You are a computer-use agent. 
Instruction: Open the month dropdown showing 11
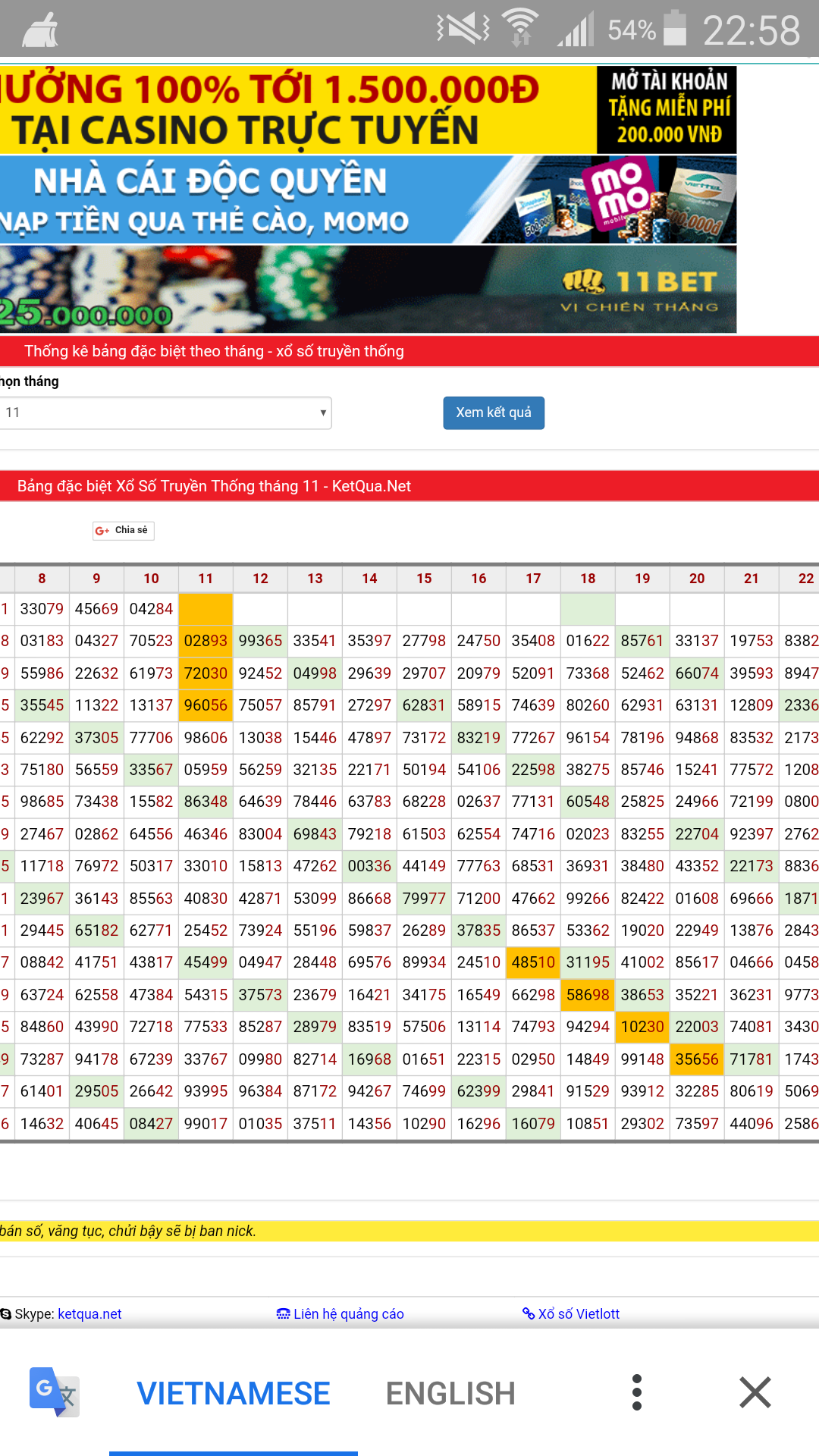165,413
